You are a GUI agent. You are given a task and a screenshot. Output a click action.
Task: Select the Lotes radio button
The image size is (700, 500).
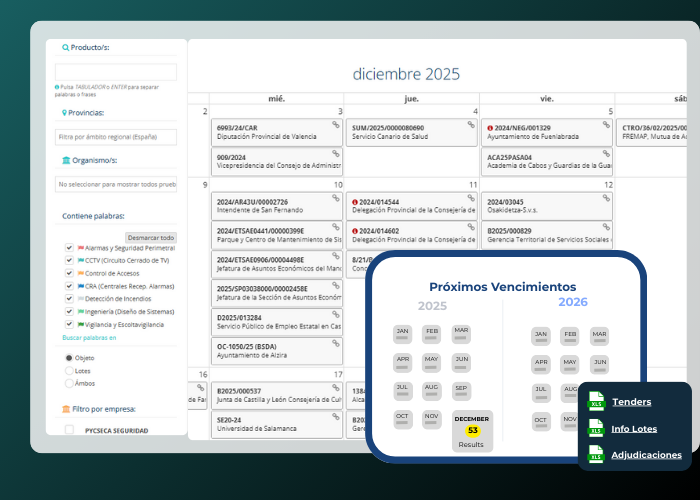point(69,370)
